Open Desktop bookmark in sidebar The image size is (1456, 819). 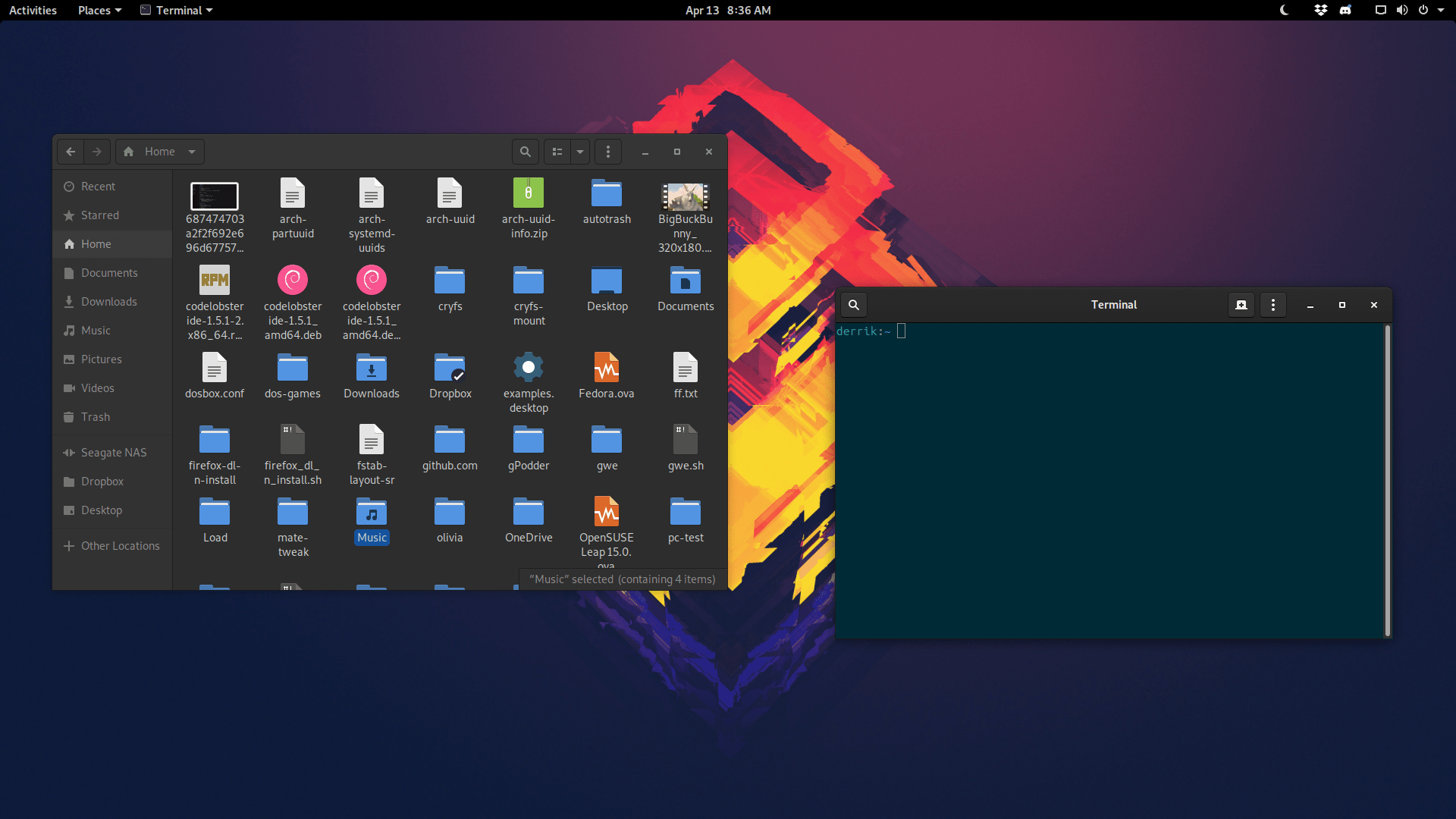pyautogui.click(x=112, y=510)
